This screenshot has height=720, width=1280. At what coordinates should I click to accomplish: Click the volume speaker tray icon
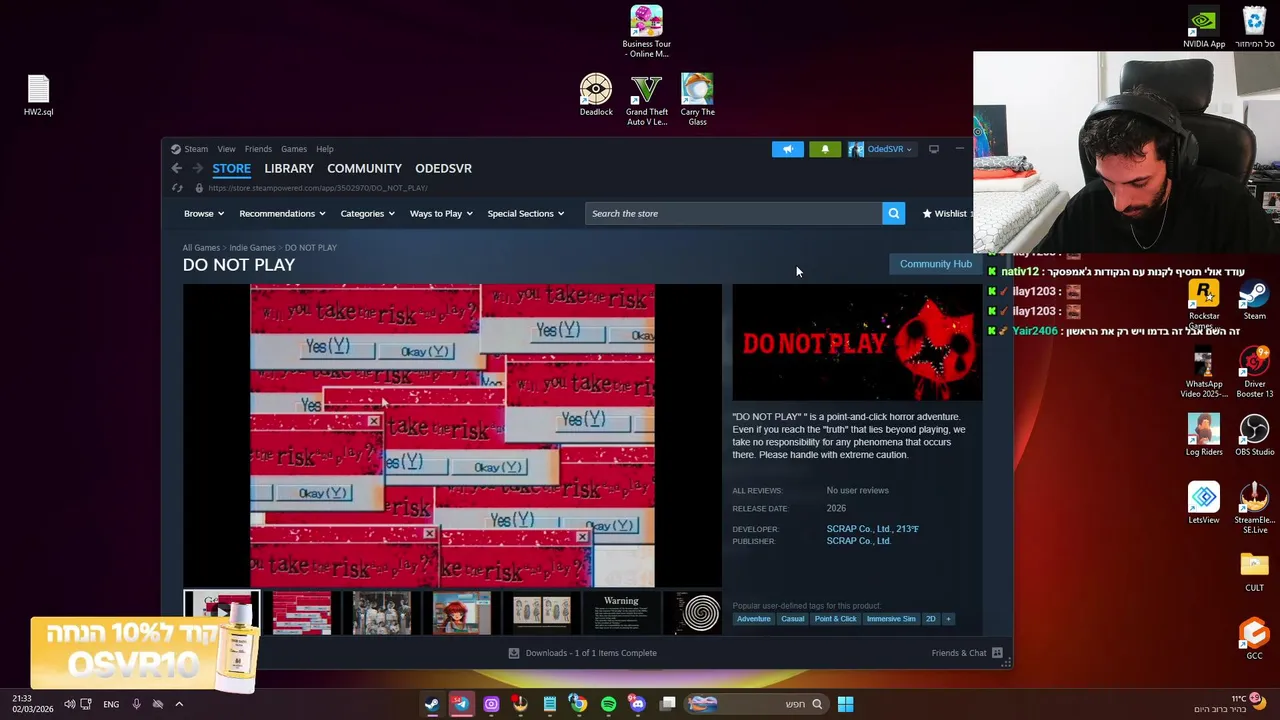click(x=69, y=704)
